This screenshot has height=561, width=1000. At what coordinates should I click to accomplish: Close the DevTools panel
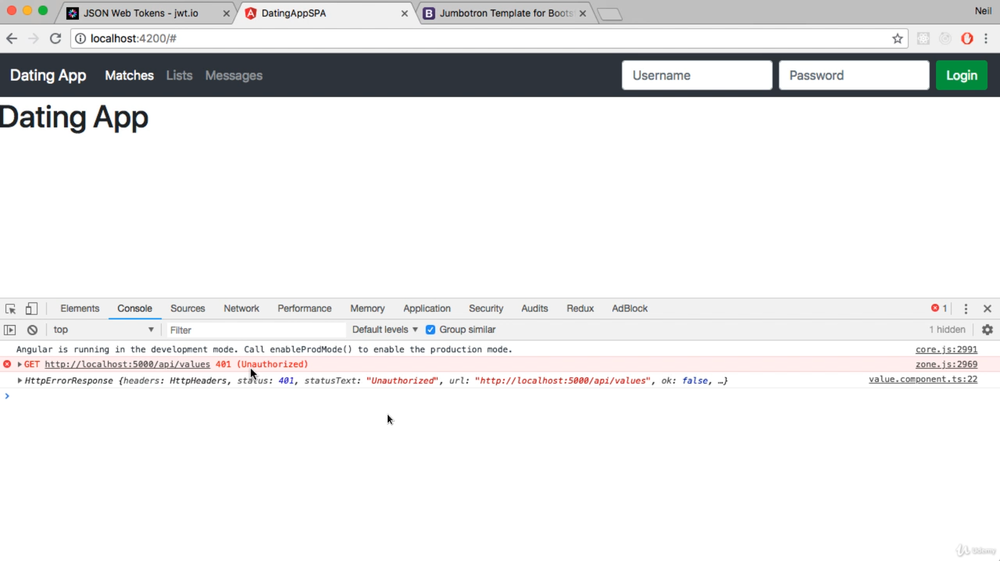(987, 309)
